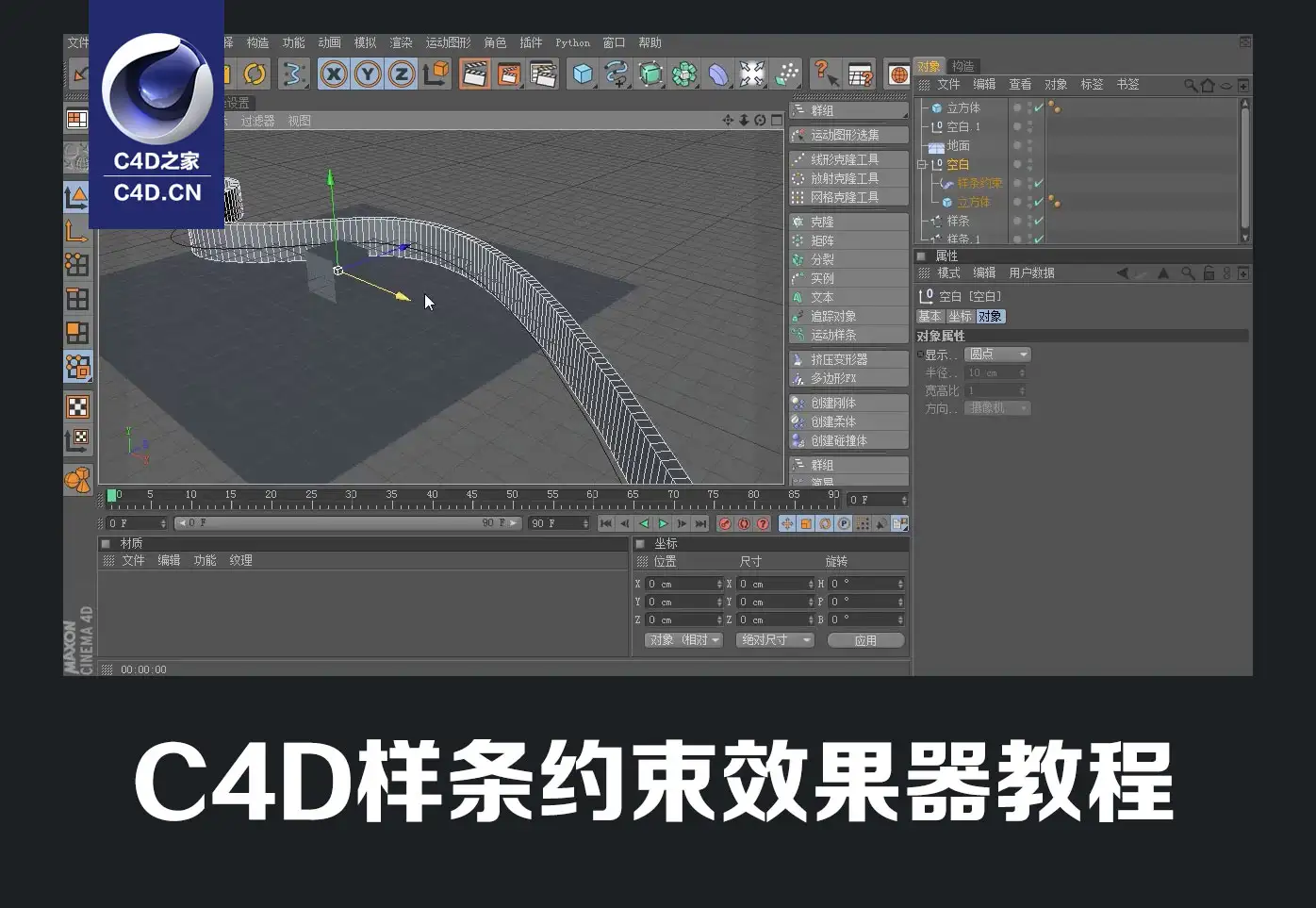
Task: Activate the context help question-mark cursor
Action: coord(826,74)
